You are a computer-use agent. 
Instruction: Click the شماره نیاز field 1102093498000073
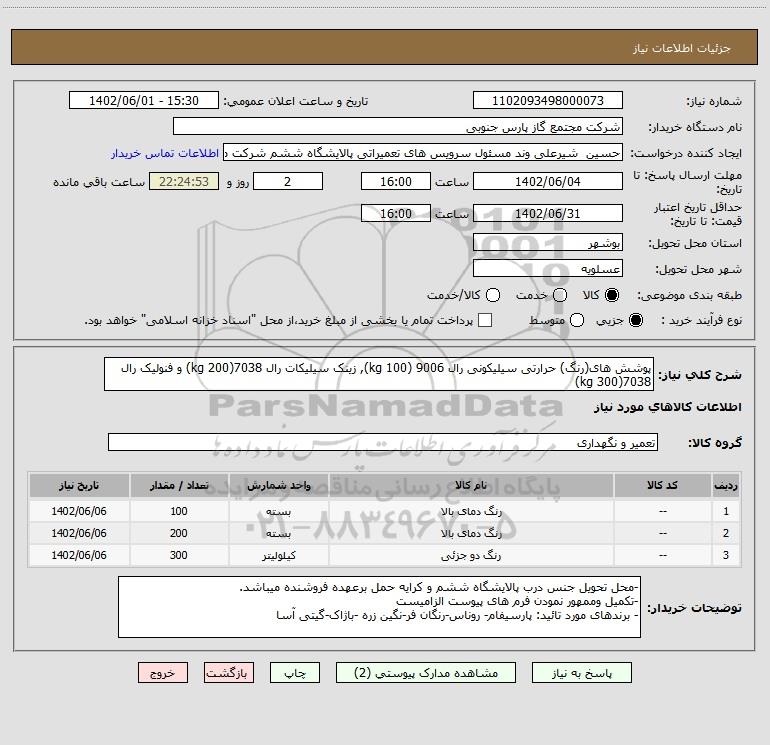(x=548, y=101)
